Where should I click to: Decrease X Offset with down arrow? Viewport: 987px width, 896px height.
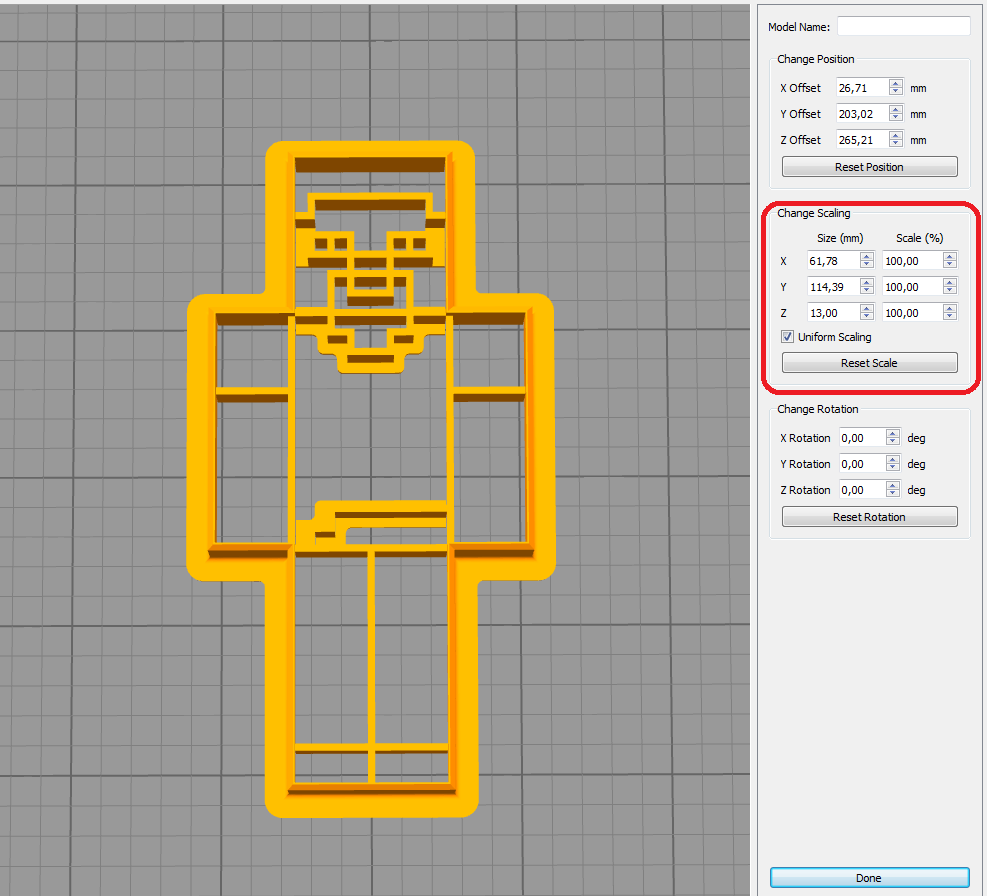(896, 92)
